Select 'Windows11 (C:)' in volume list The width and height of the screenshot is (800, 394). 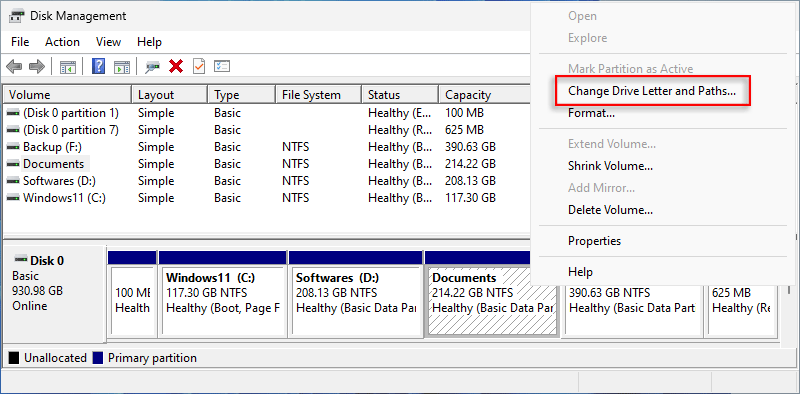pos(64,198)
